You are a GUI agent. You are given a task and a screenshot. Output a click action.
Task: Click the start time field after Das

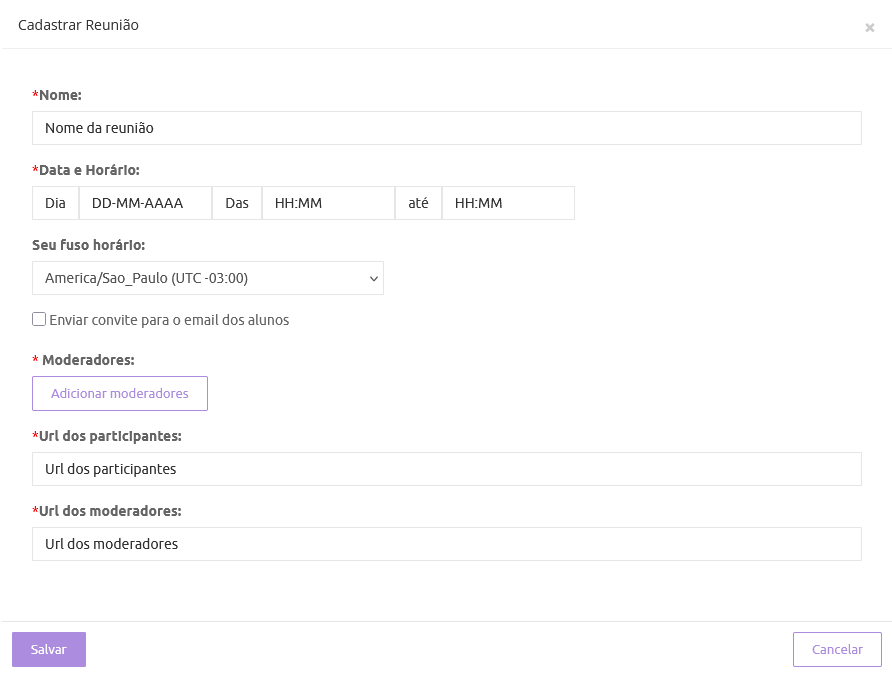coord(328,203)
